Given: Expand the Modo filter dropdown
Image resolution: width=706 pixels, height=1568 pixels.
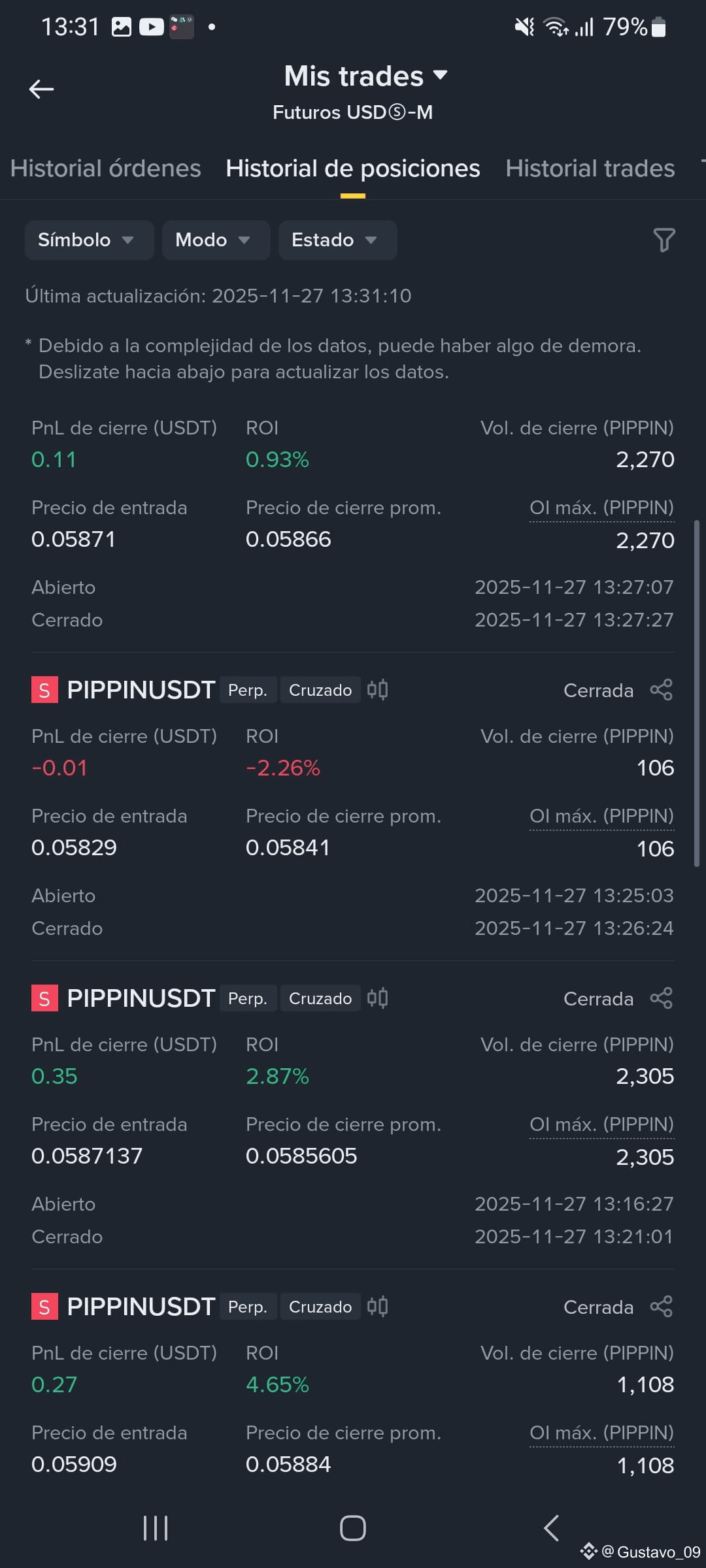Looking at the screenshot, I should pos(216,240).
